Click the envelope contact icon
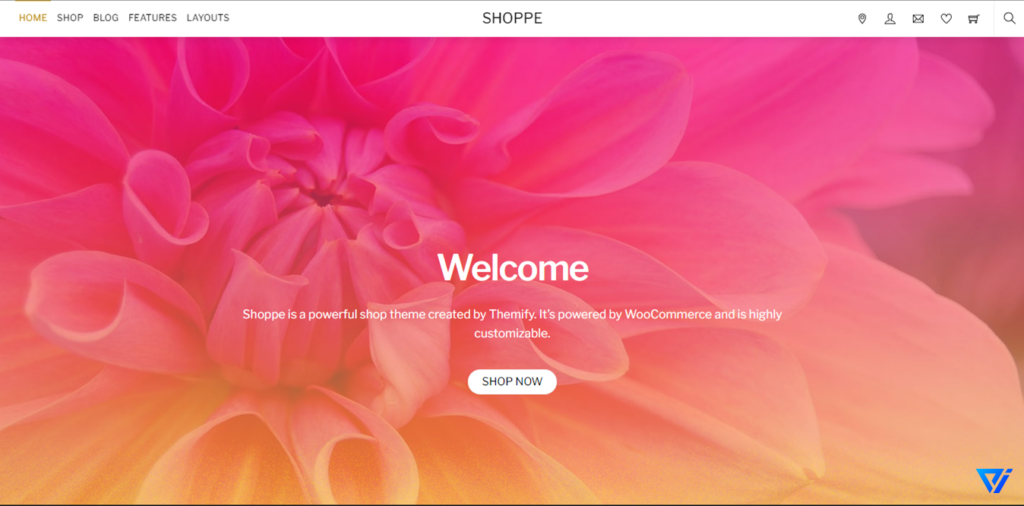Viewport: 1024px width, 506px height. point(918,19)
